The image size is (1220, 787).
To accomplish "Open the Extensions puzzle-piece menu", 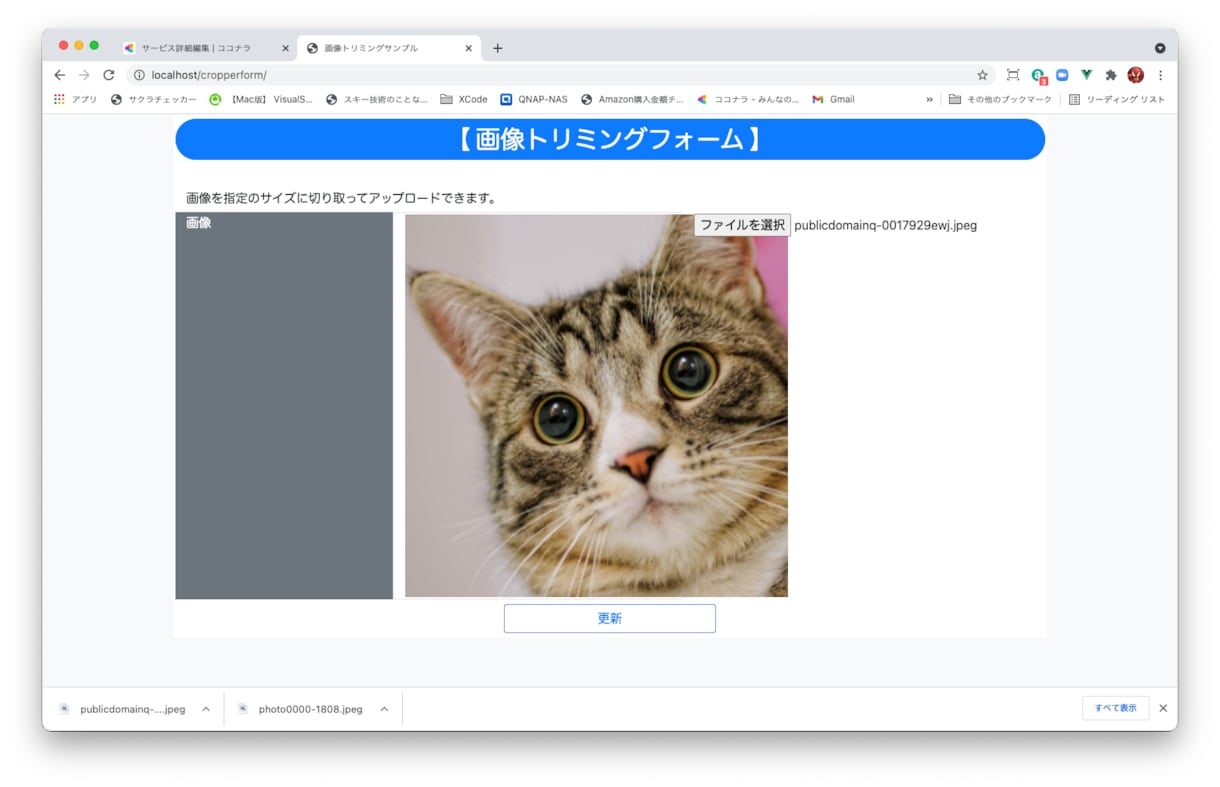I will (1110, 75).
